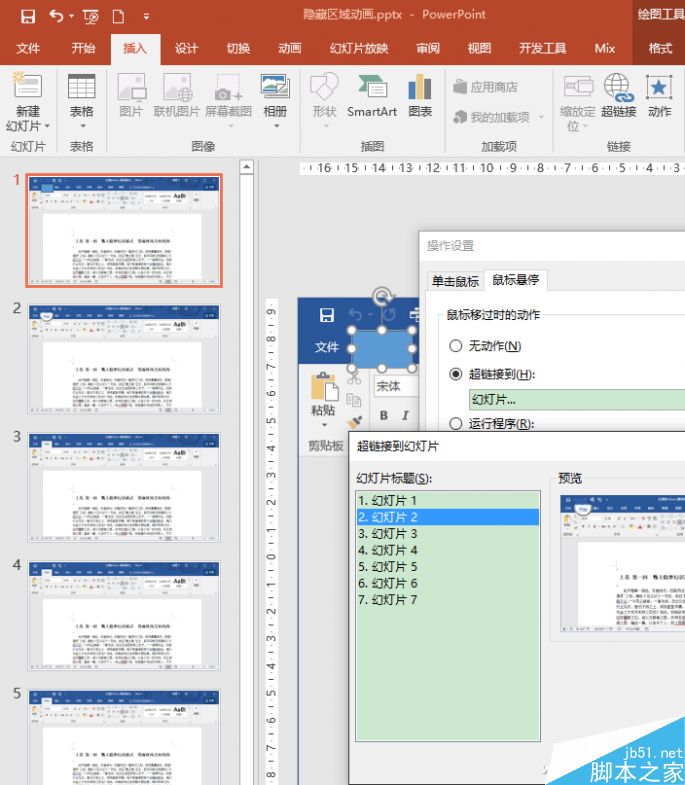Select the 运行程序 radio button
The height and width of the screenshot is (785, 685).
tap(456, 424)
